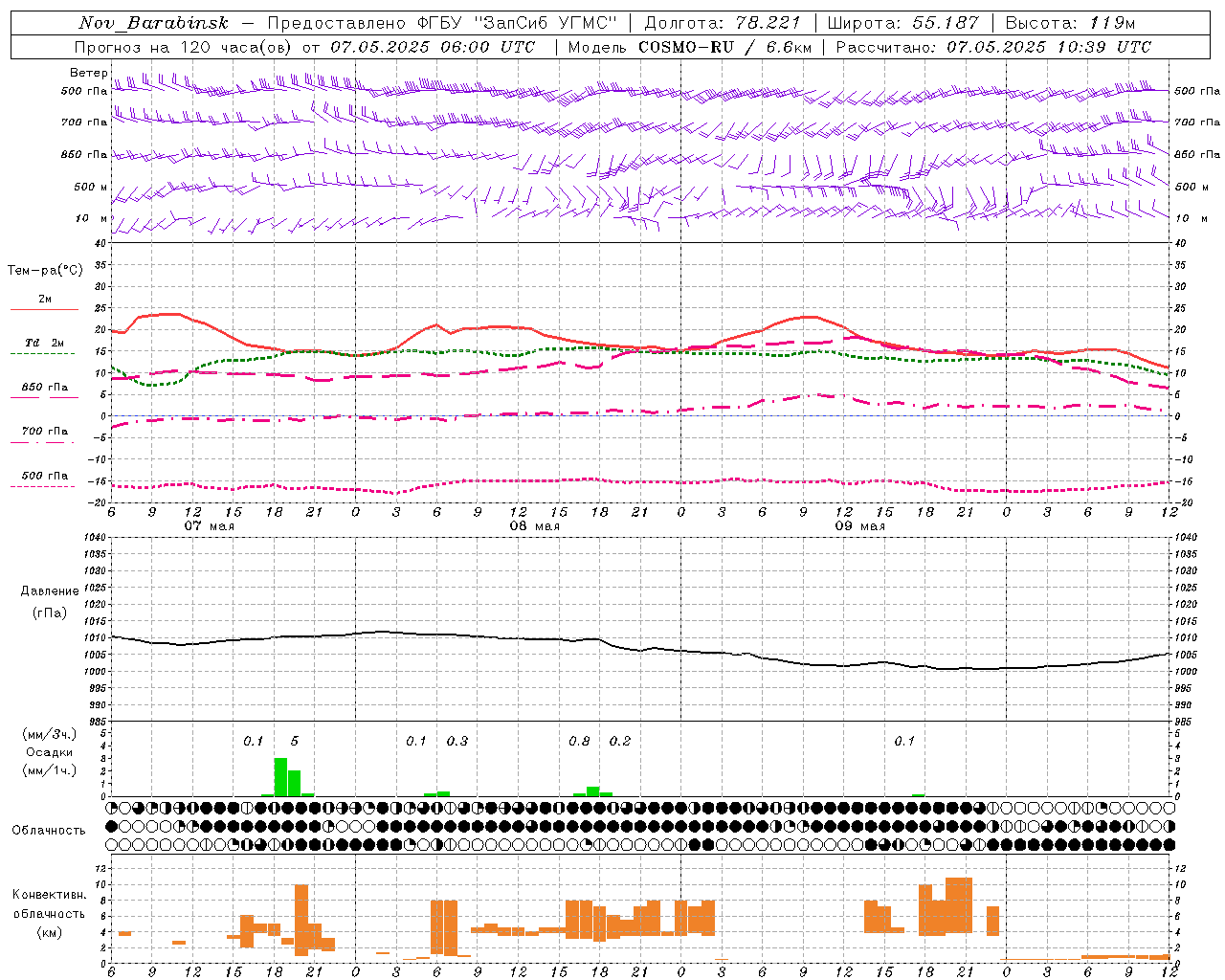
Task: Click the latitude value Широта: 55.187
Action: click(903, 23)
